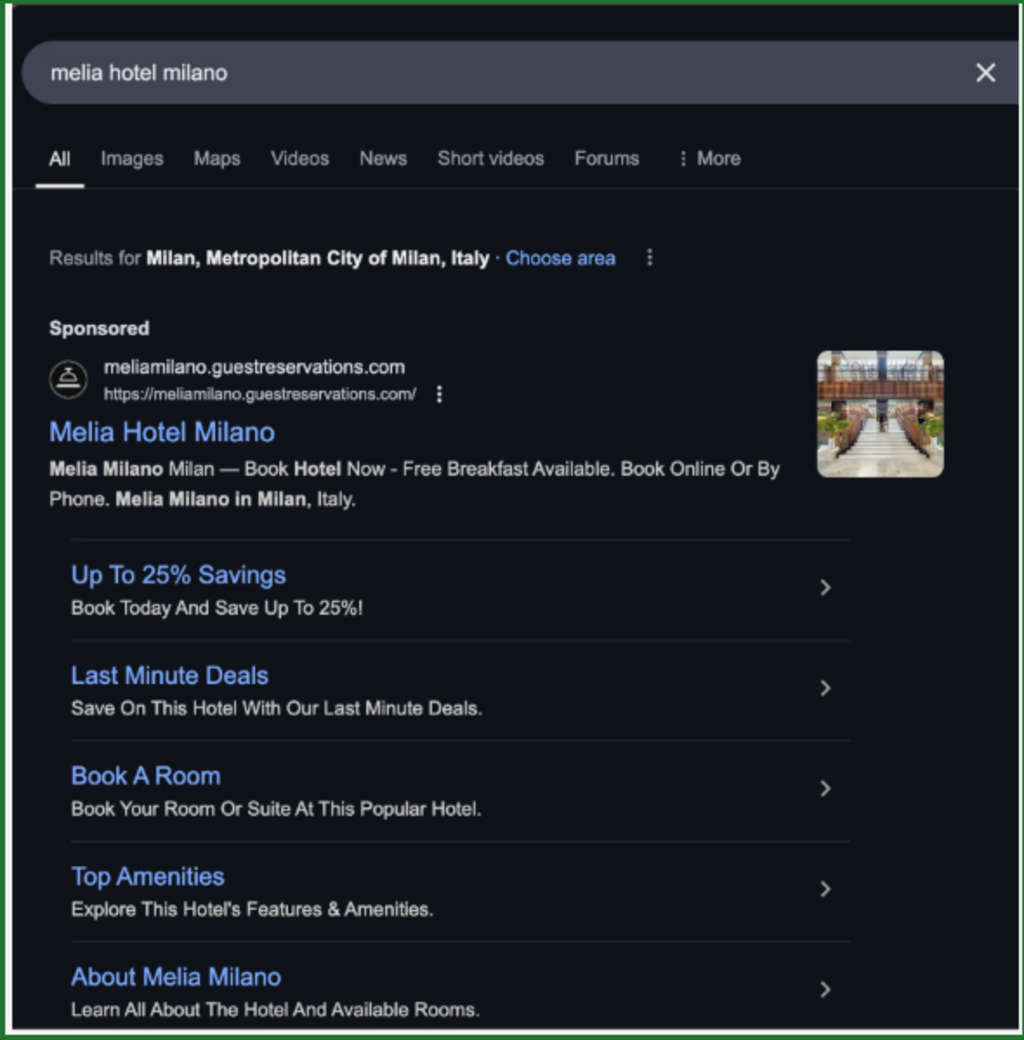Click the Top Amenities row arrow
The height and width of the screenshot is (1040, 1024).
tap(825, 889)
